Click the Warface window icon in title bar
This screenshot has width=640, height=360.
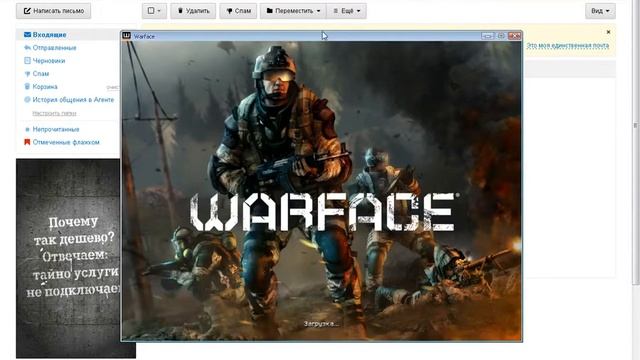coord(127,36)
